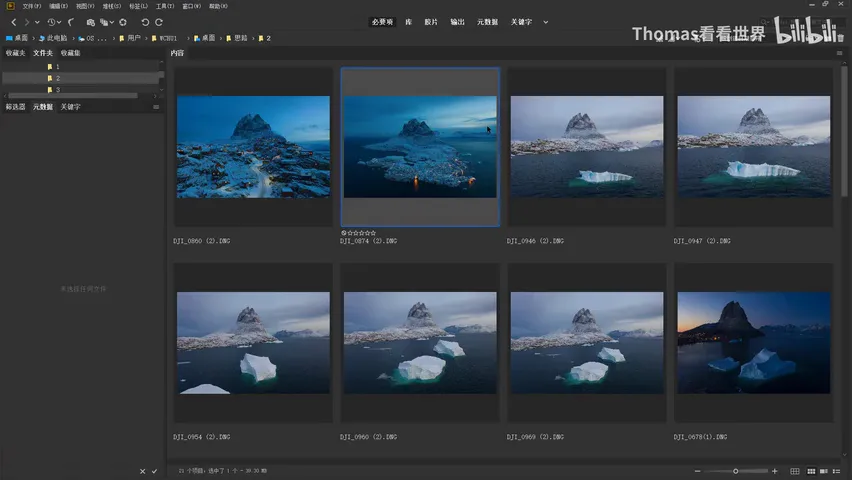The image size is (852, 480).
Task: Switch to the 输出 workspace
Action: pyautogui.click(x=458, y=22)
